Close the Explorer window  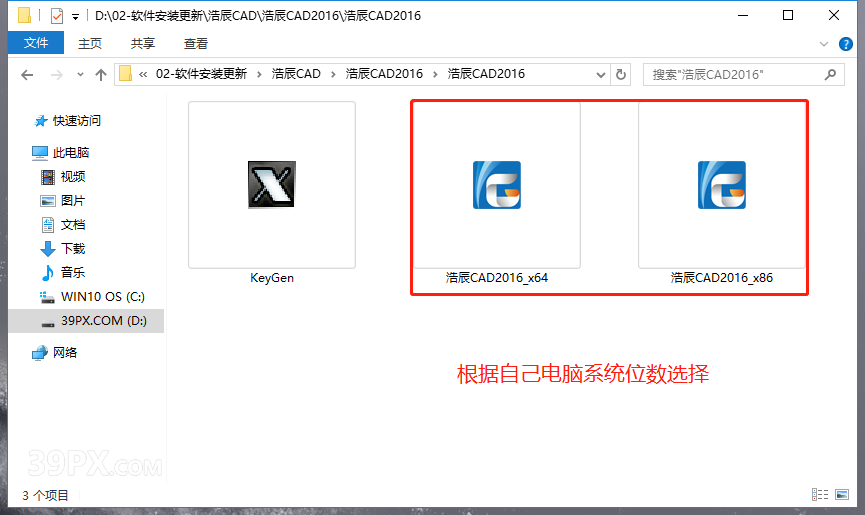[834, 15]
